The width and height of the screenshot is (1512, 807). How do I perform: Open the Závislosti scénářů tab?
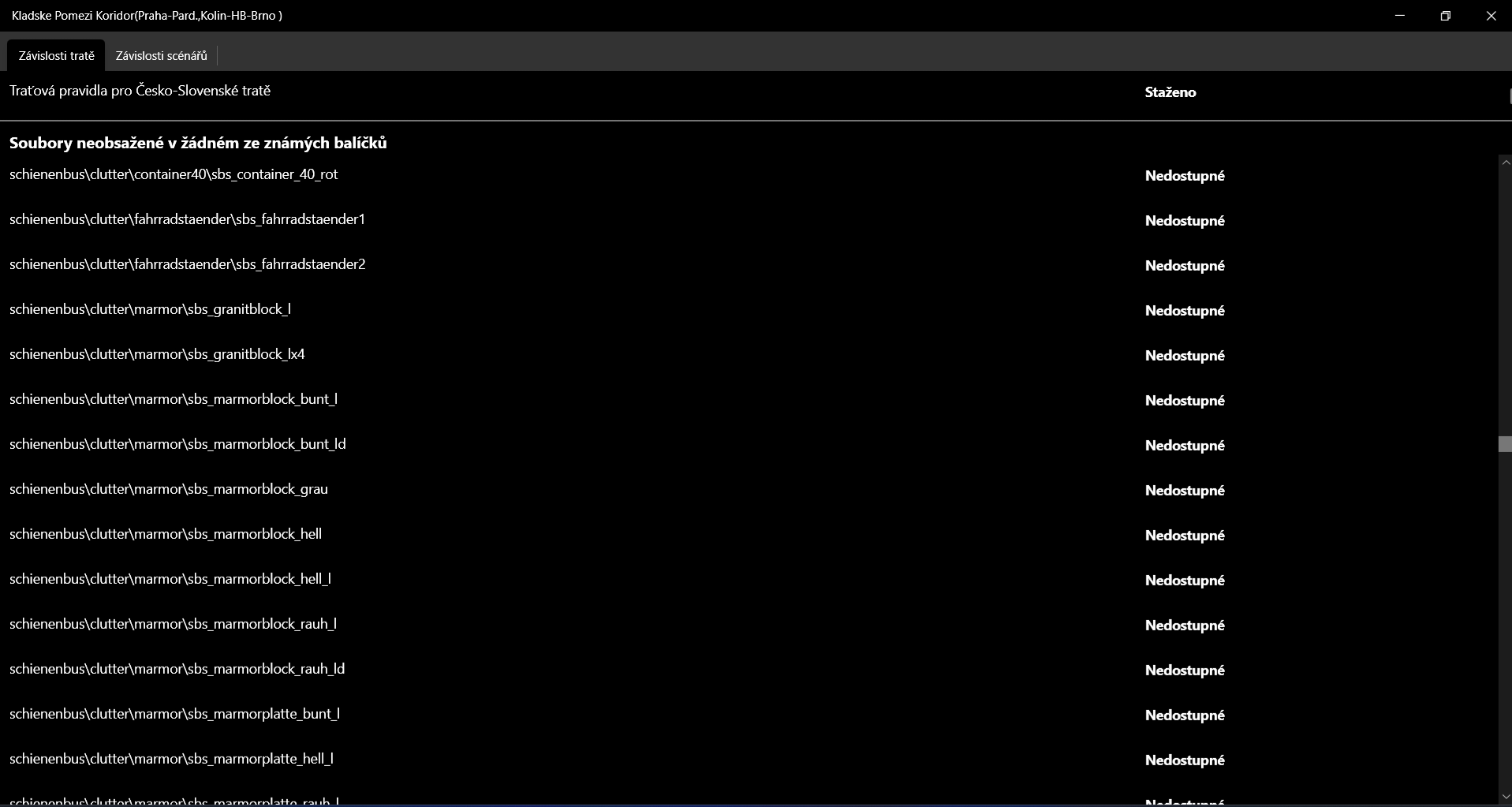tap(161, 55)
